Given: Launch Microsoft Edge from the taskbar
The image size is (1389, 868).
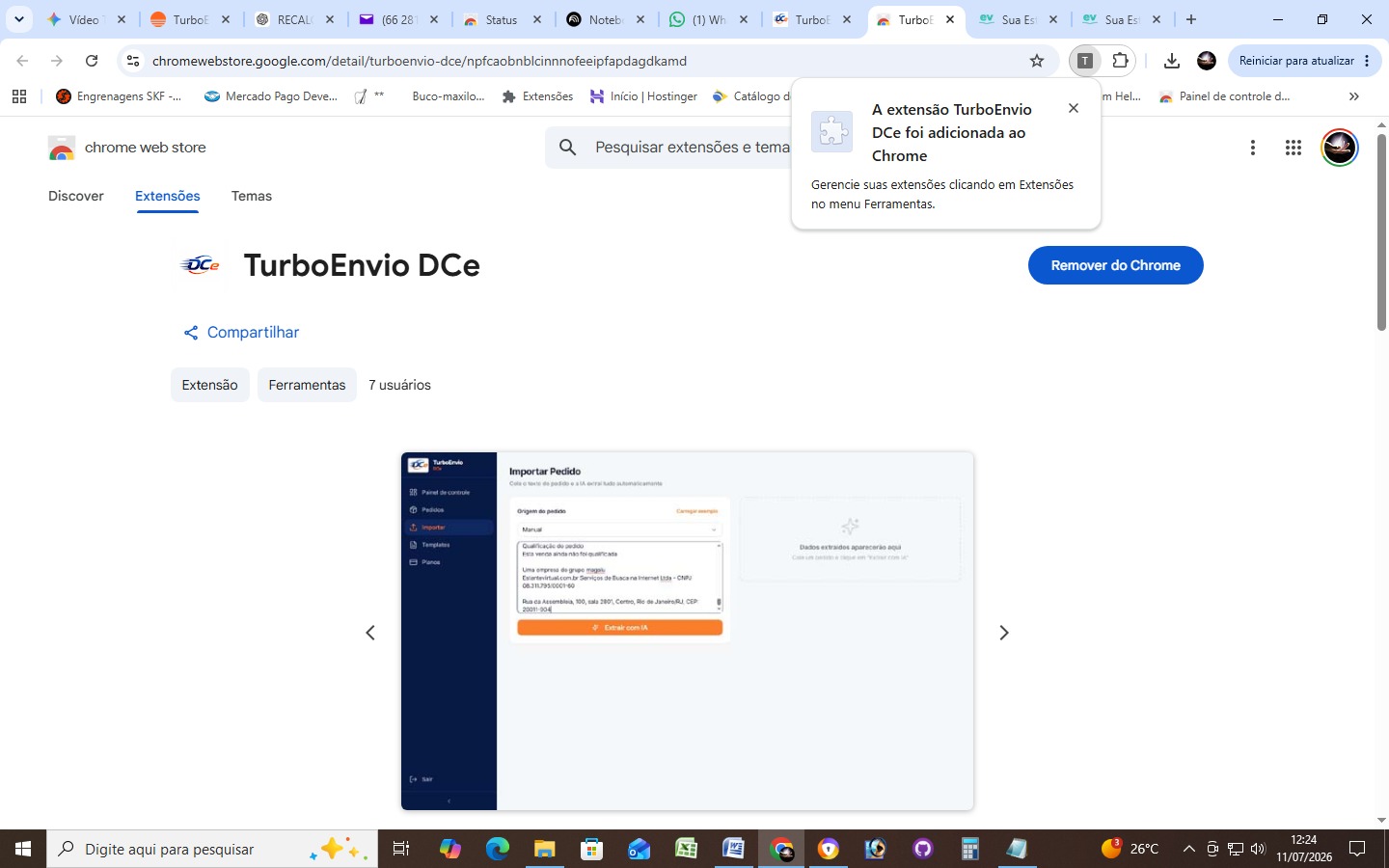Looking at the screenshot, I should pyautogui.click(x=497, y=849).
